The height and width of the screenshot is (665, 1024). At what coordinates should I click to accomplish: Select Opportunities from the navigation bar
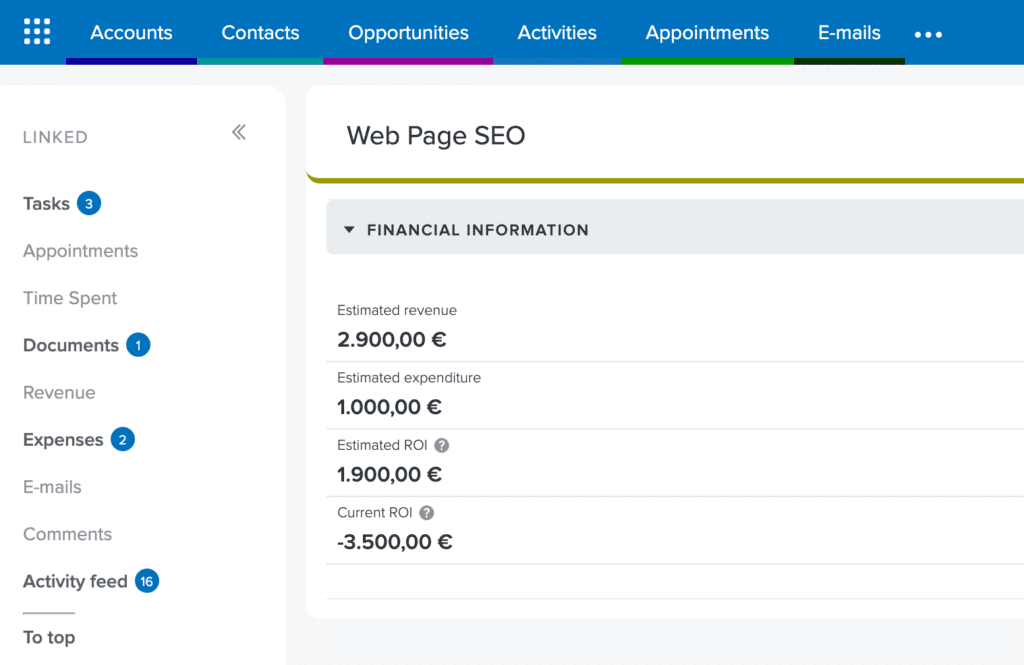point(408,32)
